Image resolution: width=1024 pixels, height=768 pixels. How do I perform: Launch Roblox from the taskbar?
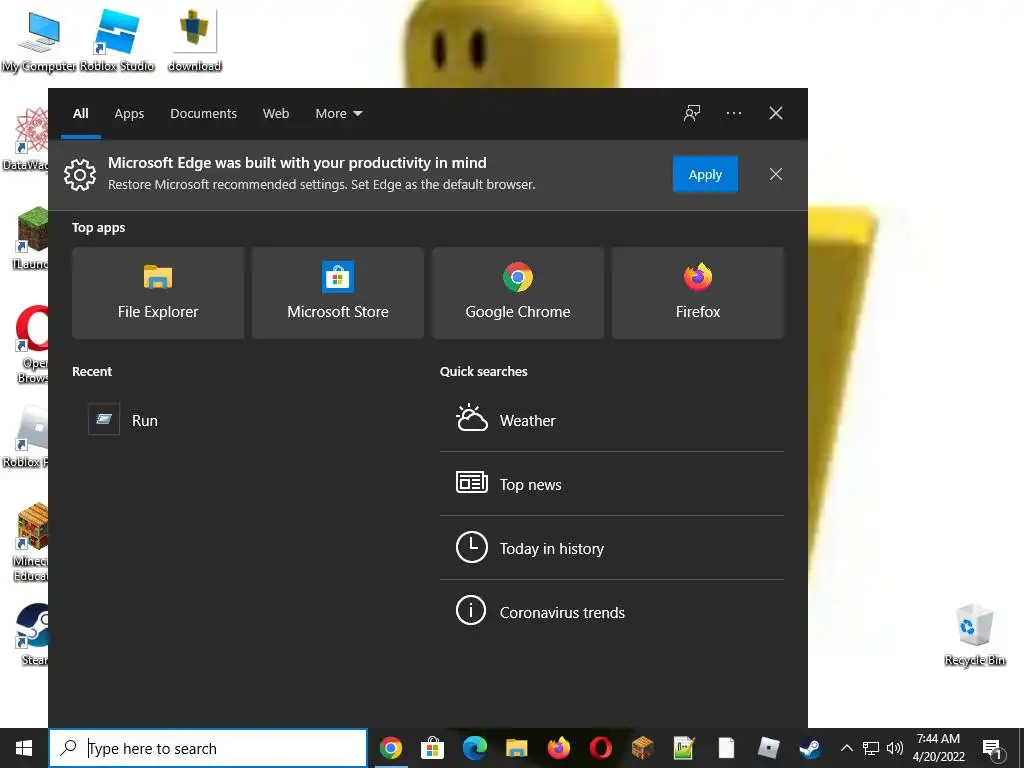[769, 748]
